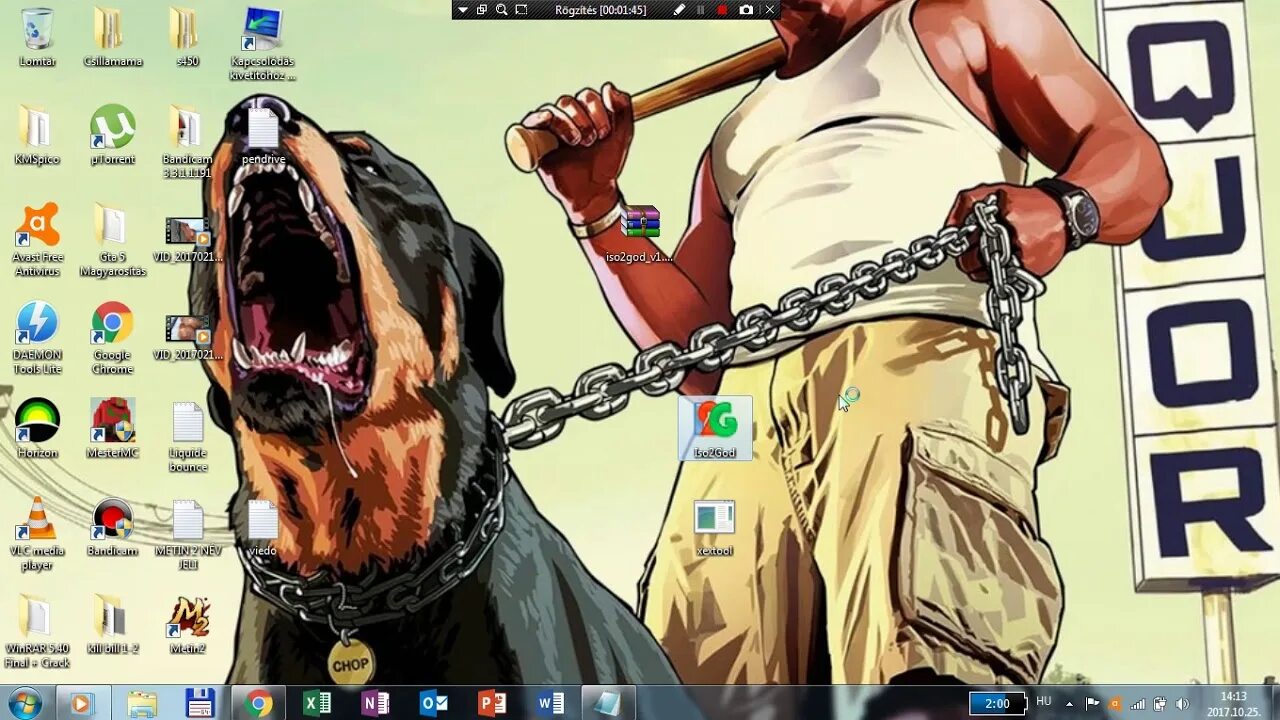Launch Avast Free Antivirus shortcut

click(38, 240)
